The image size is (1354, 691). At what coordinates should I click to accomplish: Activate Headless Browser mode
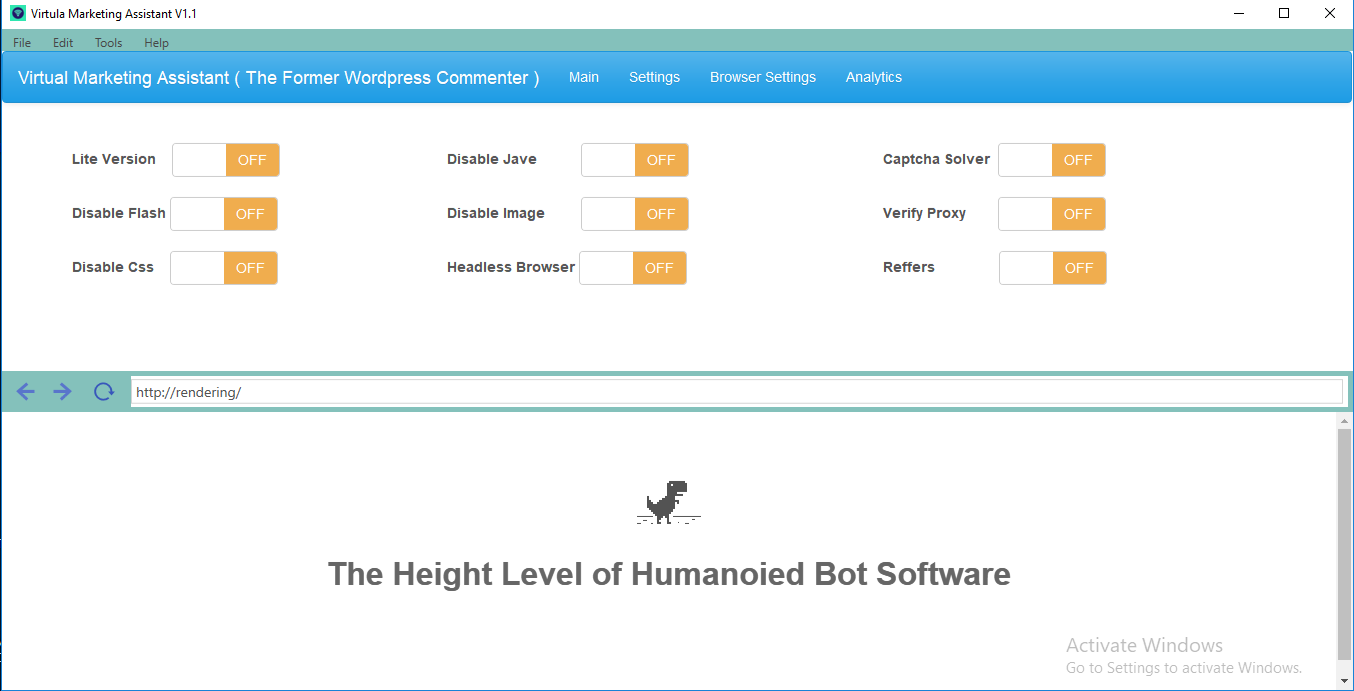pos(632,267)
